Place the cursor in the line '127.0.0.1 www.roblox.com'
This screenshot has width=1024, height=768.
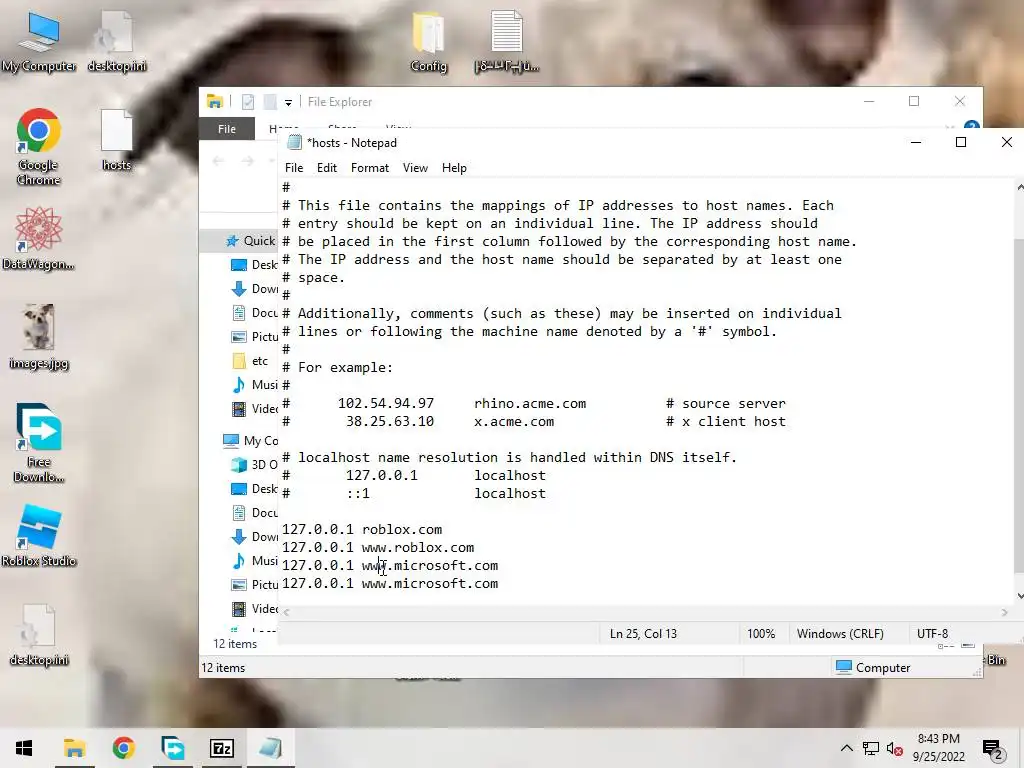(x=378, y=547)
